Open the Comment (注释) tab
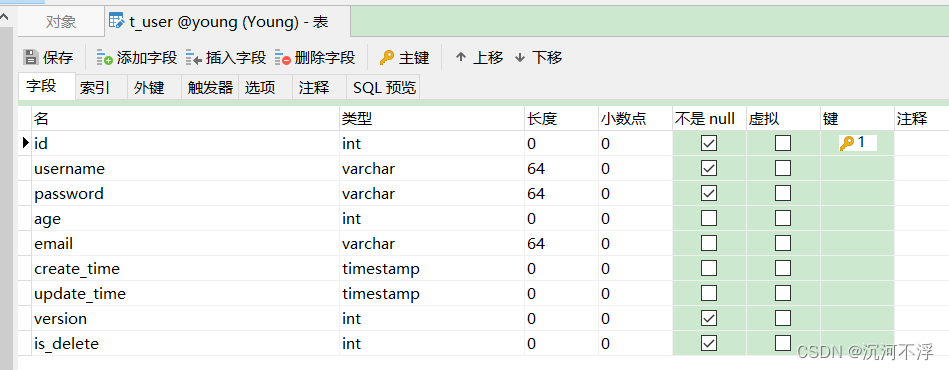Viewport: 949px width, 370px height. click(x=319, y=88)
